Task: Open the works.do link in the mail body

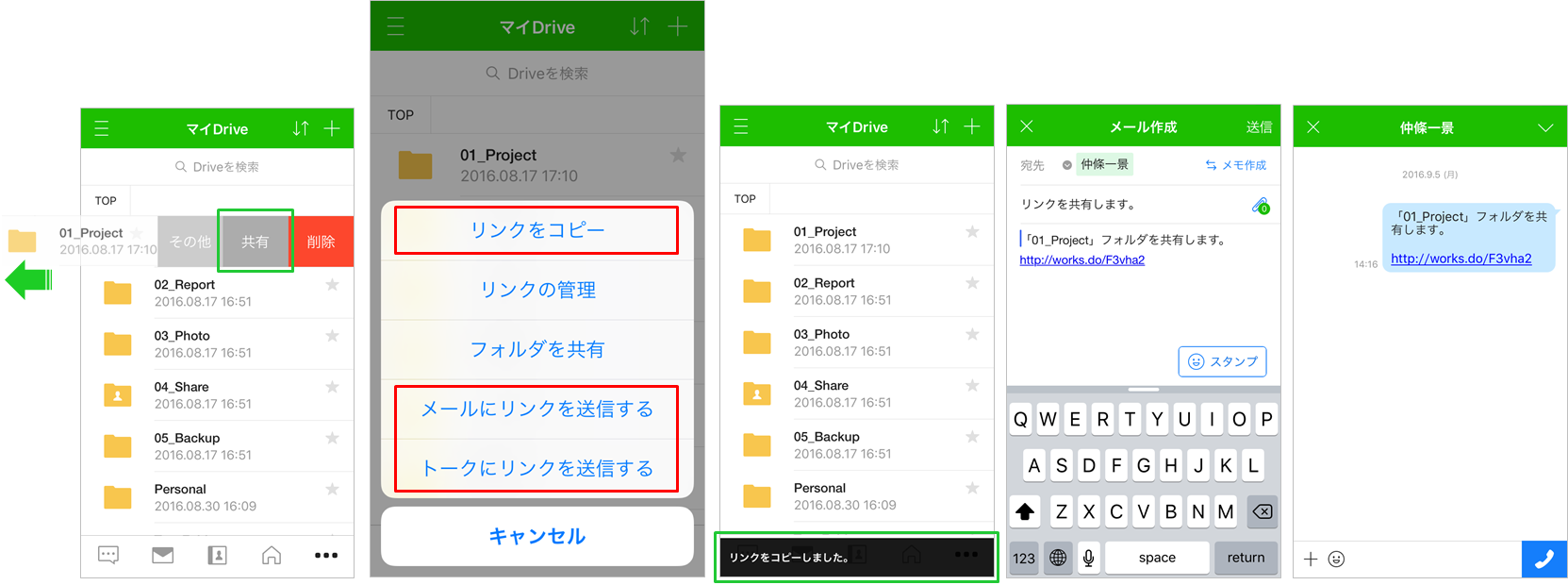Action: coord(1082,260)
